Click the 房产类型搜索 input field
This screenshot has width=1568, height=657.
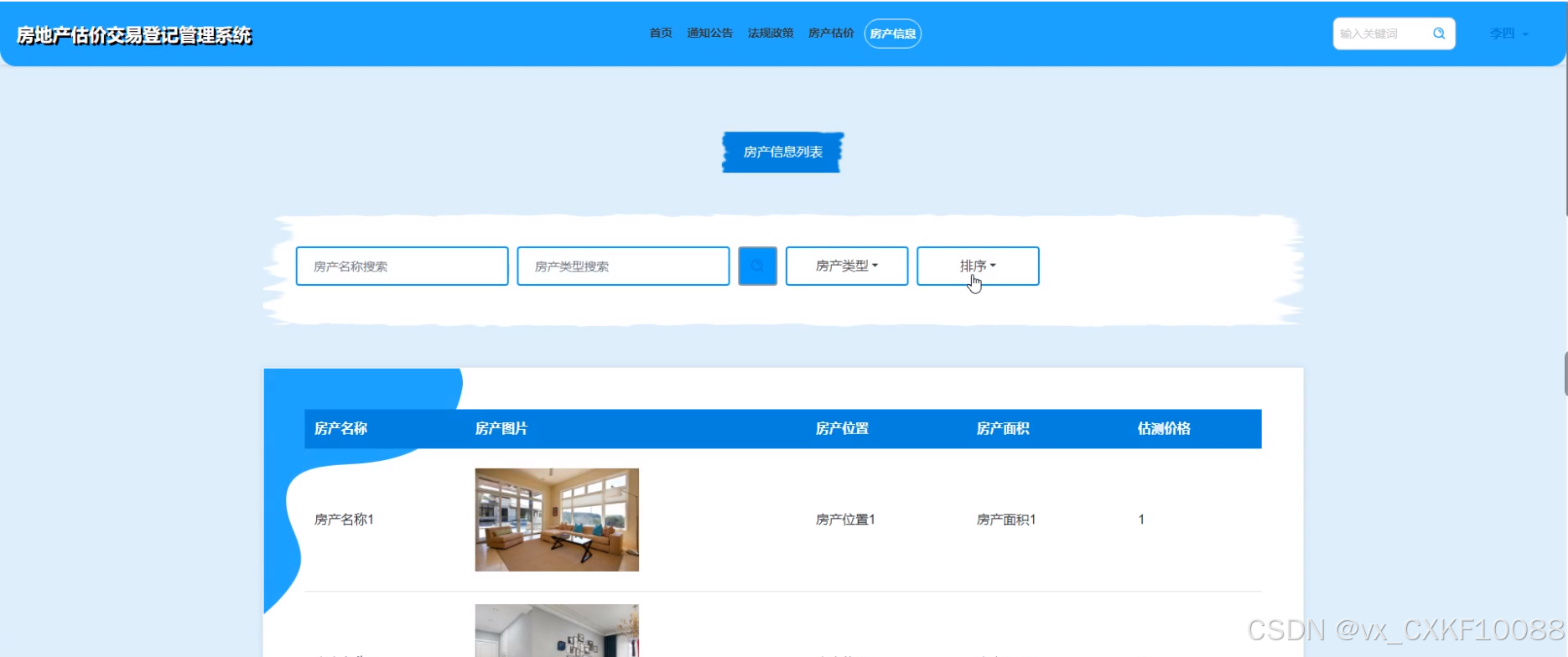tap(623, 266)
